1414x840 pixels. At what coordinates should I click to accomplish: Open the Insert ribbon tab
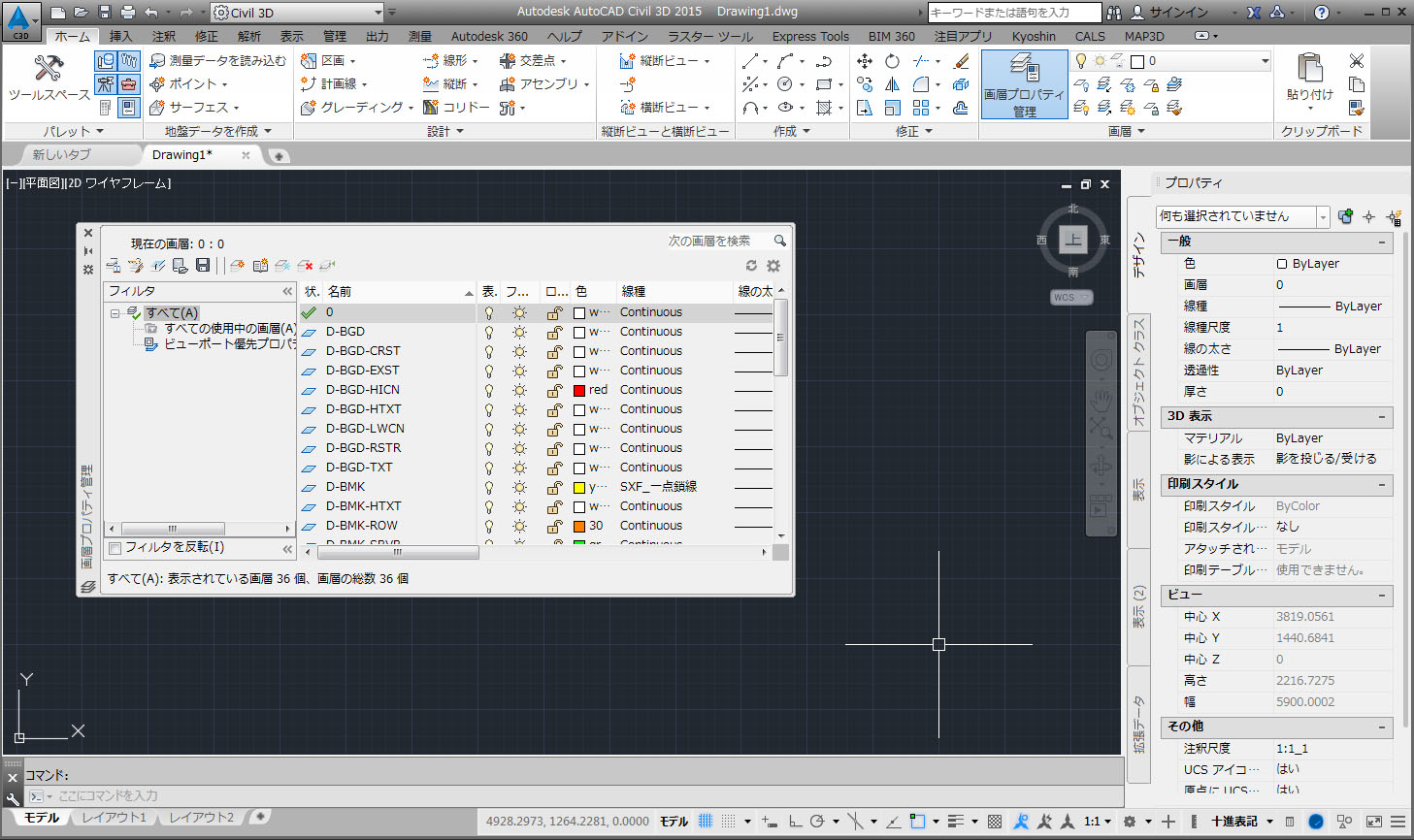[x=120, y=36]
